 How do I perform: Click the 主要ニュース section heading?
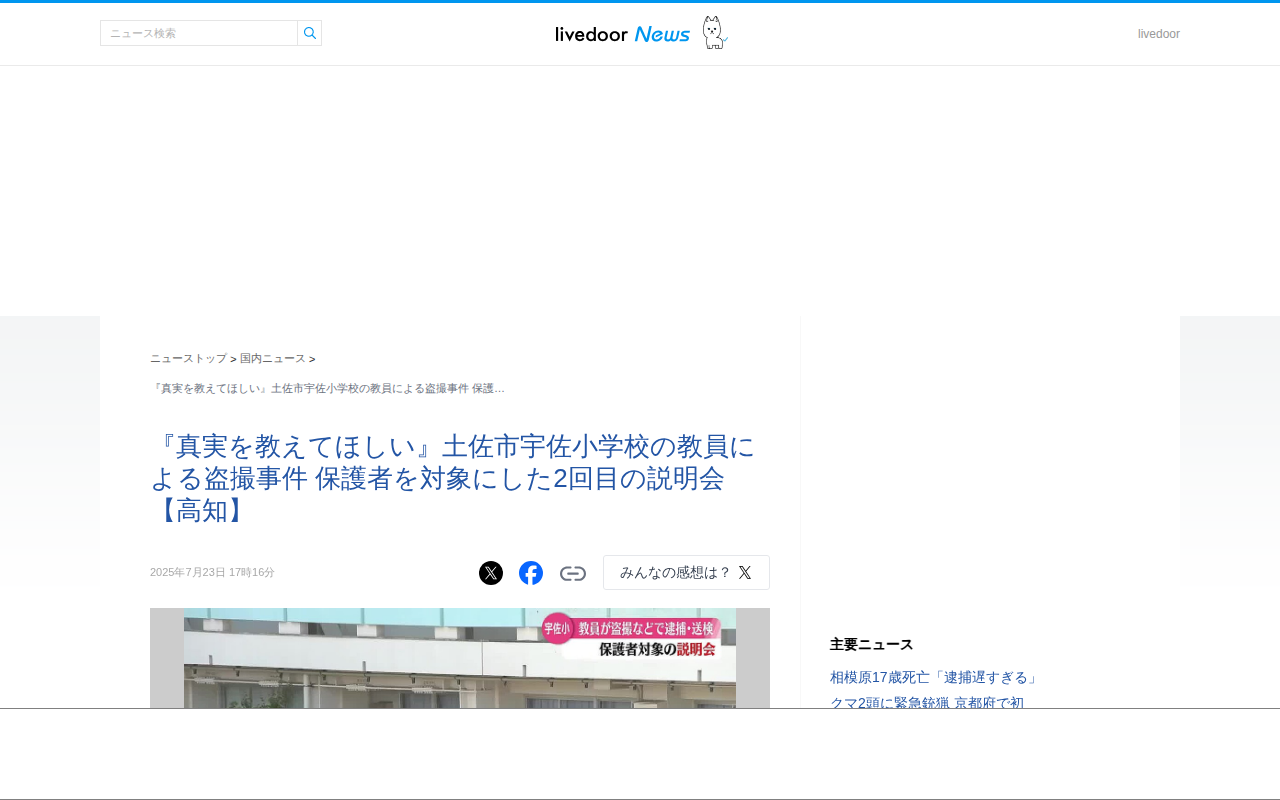point(872,644)
